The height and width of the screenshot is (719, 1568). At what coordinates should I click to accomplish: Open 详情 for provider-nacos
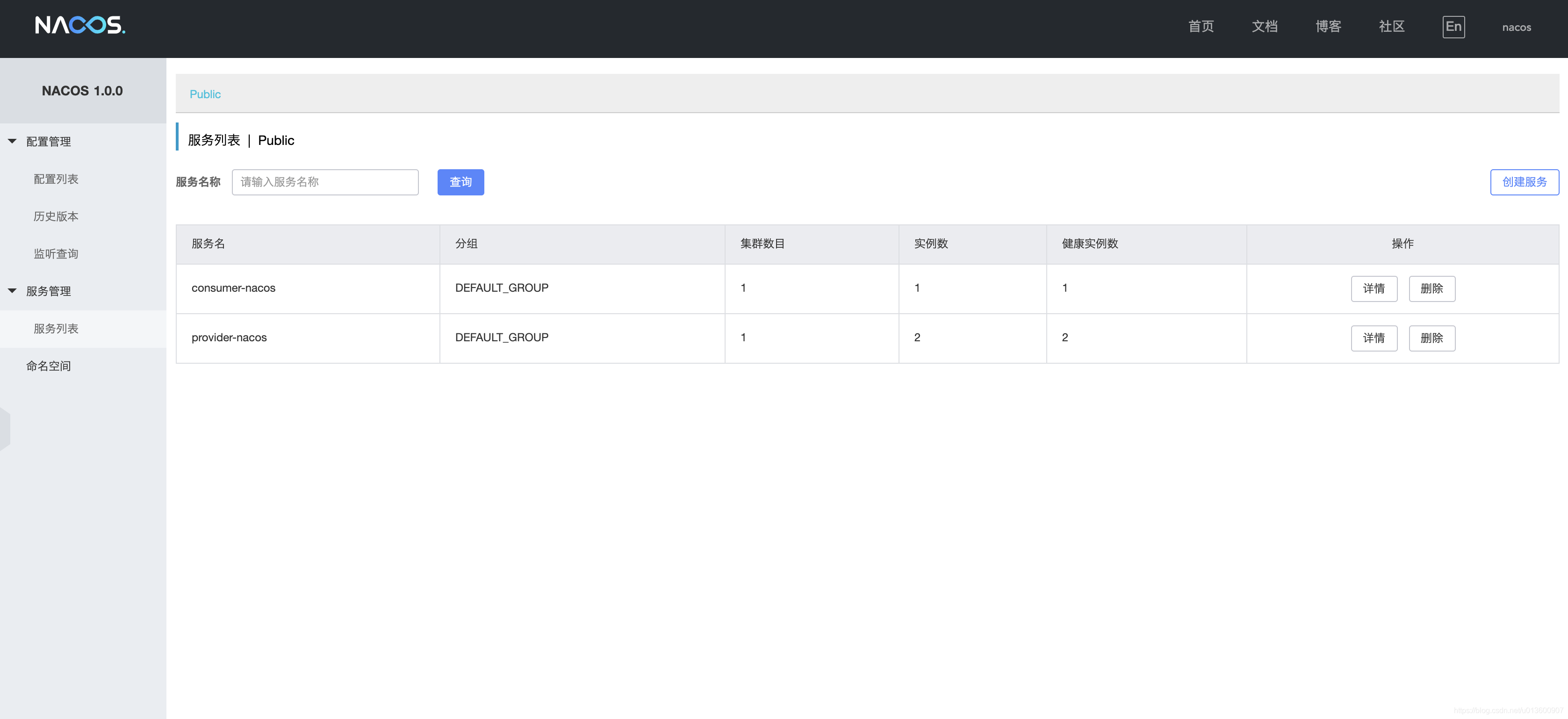pyautogui.click(x=1374, y=338)
